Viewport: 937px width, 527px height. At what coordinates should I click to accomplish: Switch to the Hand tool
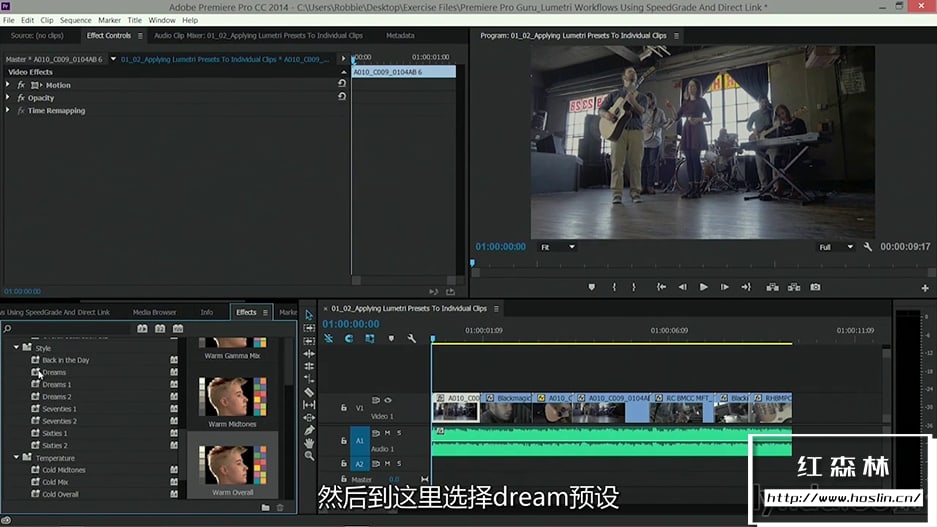(x=309, y=443)
